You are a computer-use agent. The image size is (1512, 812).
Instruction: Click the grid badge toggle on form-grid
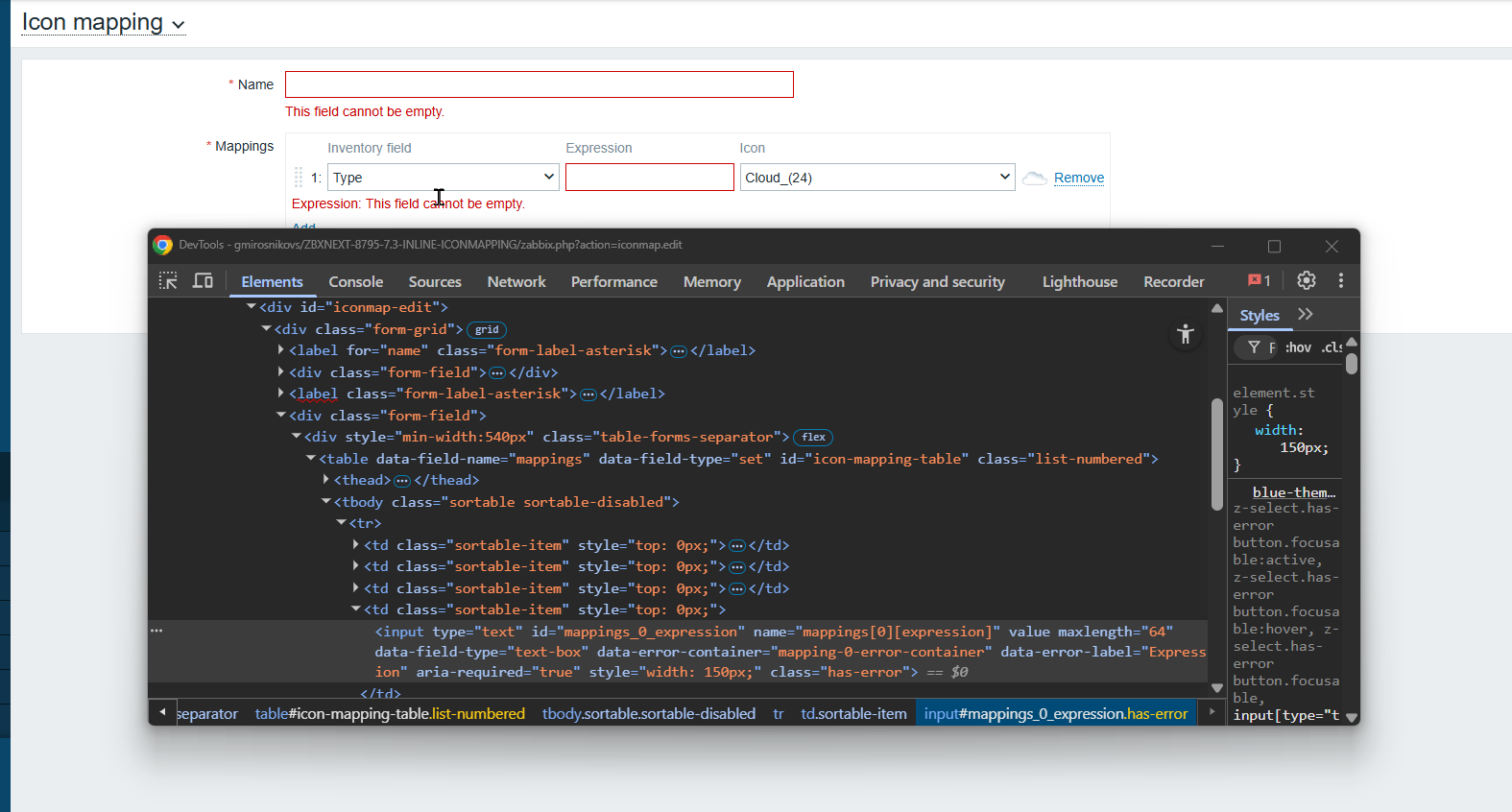pyautogui.click(x=487, y=329)
